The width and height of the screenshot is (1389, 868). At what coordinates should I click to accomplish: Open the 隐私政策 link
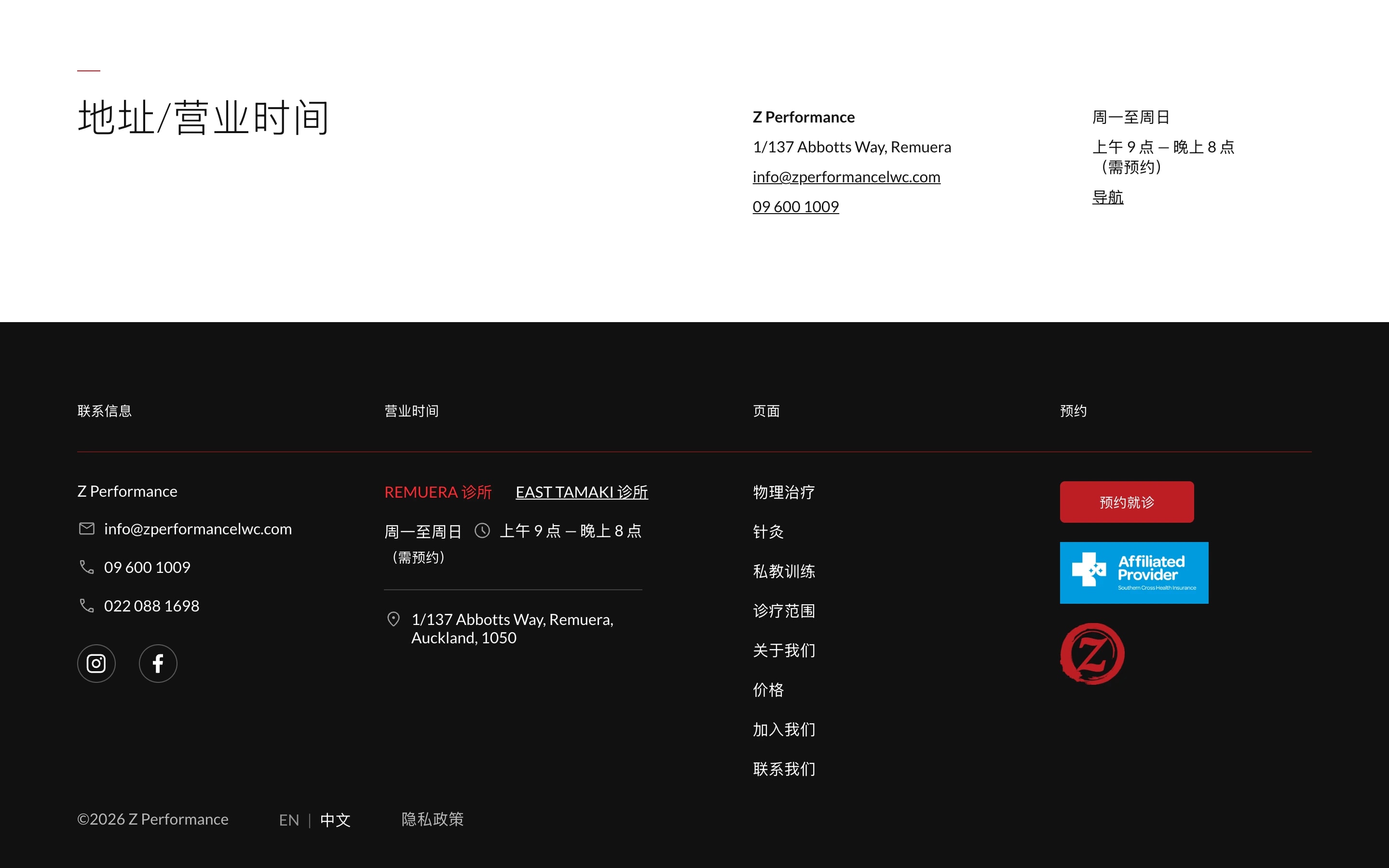[432, 819]
